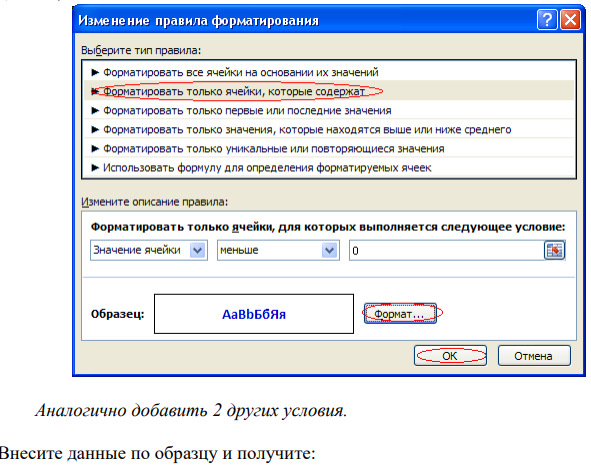Click the АаВbБбЯя sample preview box
591x471 pixels.
(254, 314)
